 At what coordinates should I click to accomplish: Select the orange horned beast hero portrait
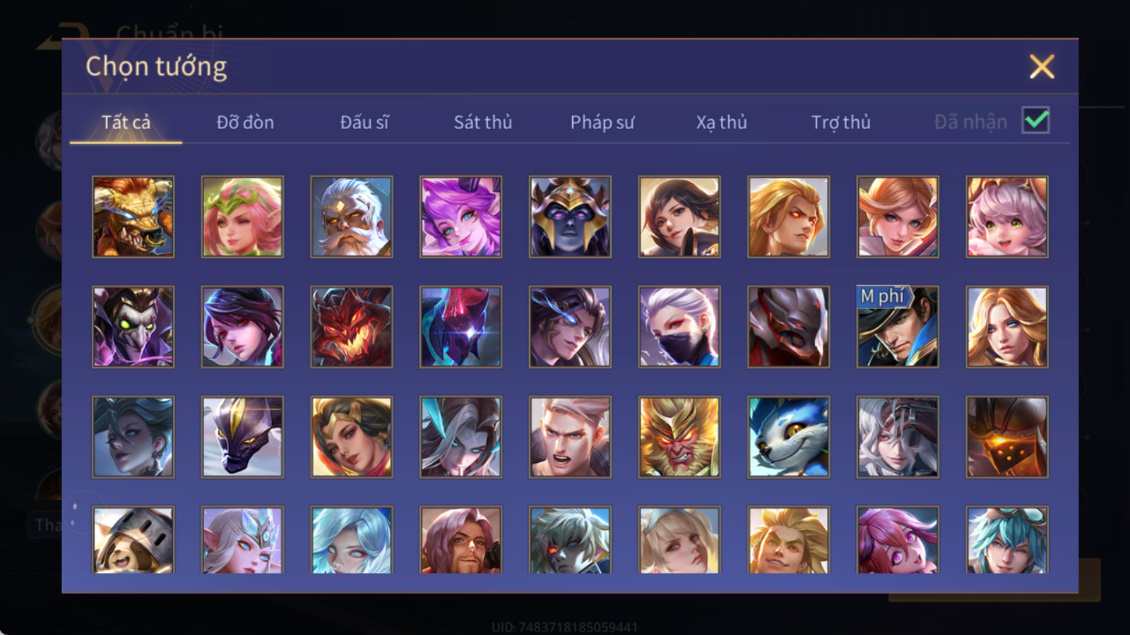(133, 217)
